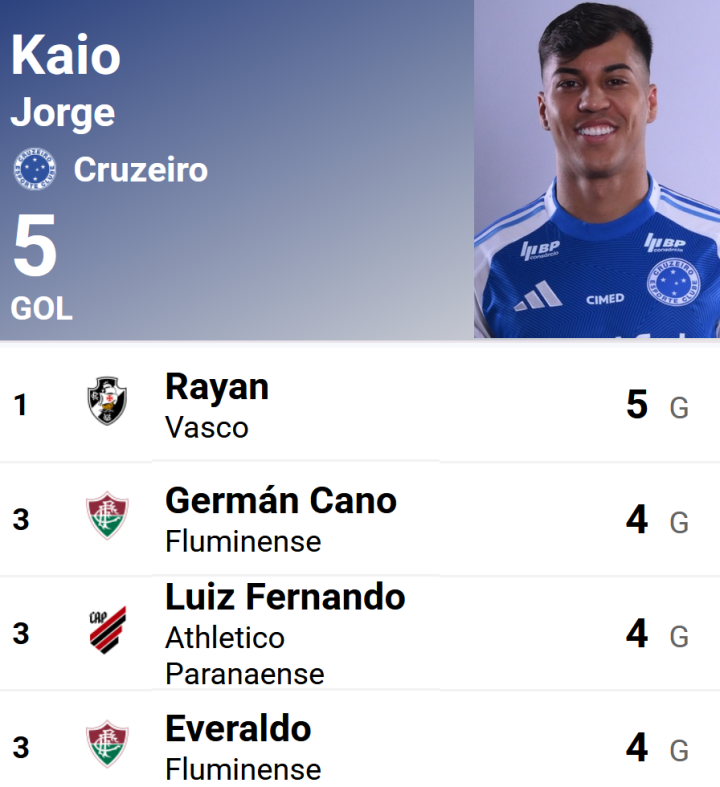Select the Luiz Fernando player name
The height and width of the screenshot is (787, 720).
tap(285, 597)
